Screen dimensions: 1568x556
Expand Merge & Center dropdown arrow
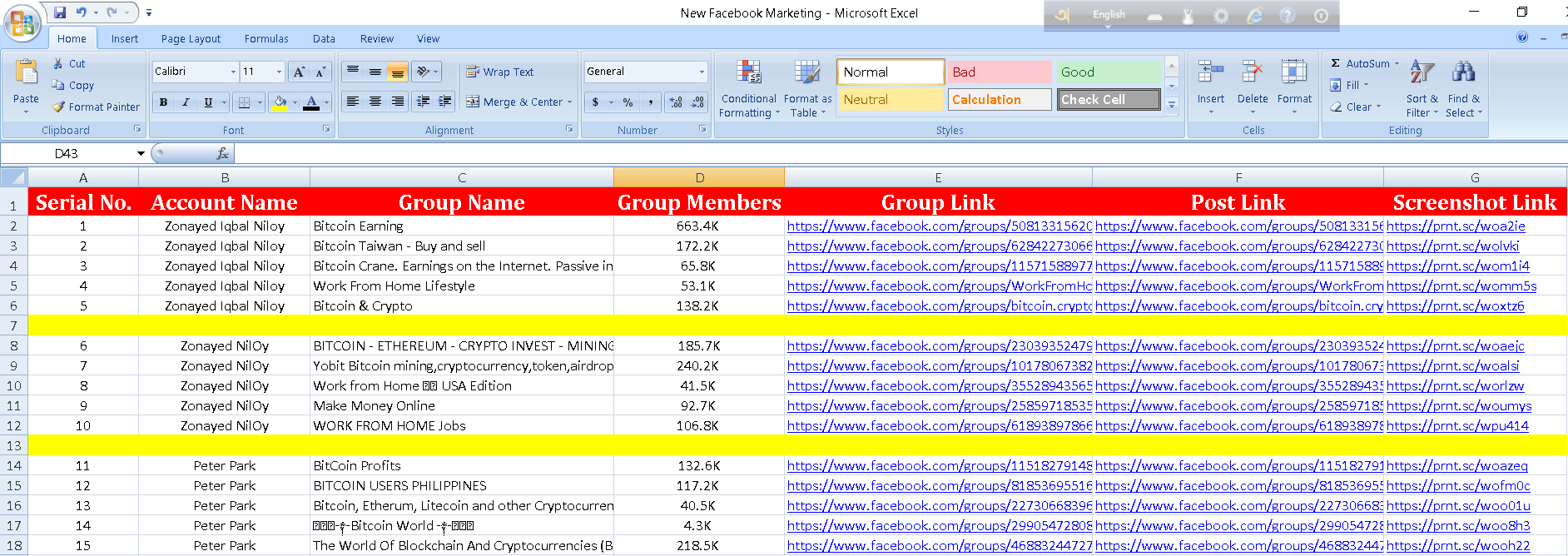click(x=569, y=102)
